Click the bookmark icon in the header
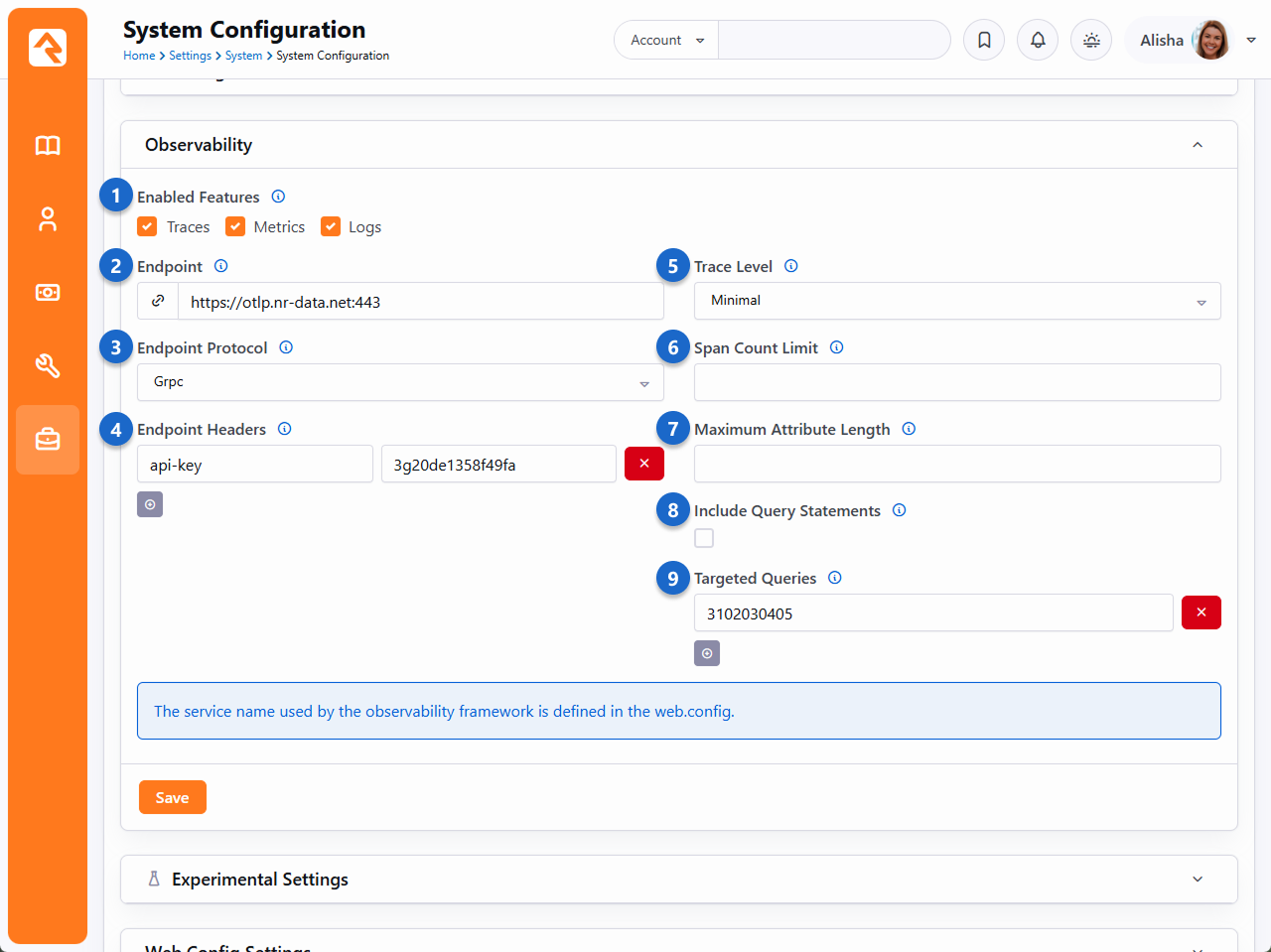The width and height of the screenshot is (1271, 952). 984,41
